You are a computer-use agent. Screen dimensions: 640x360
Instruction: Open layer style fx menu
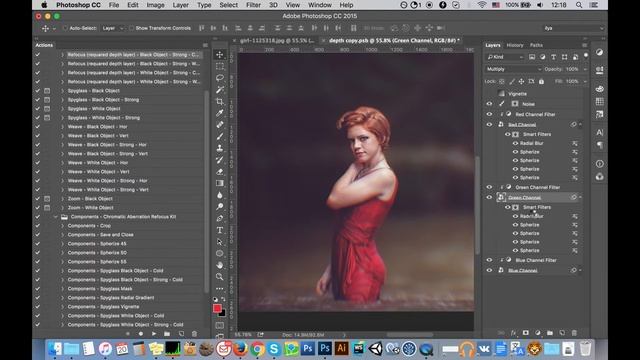(513, 333)
